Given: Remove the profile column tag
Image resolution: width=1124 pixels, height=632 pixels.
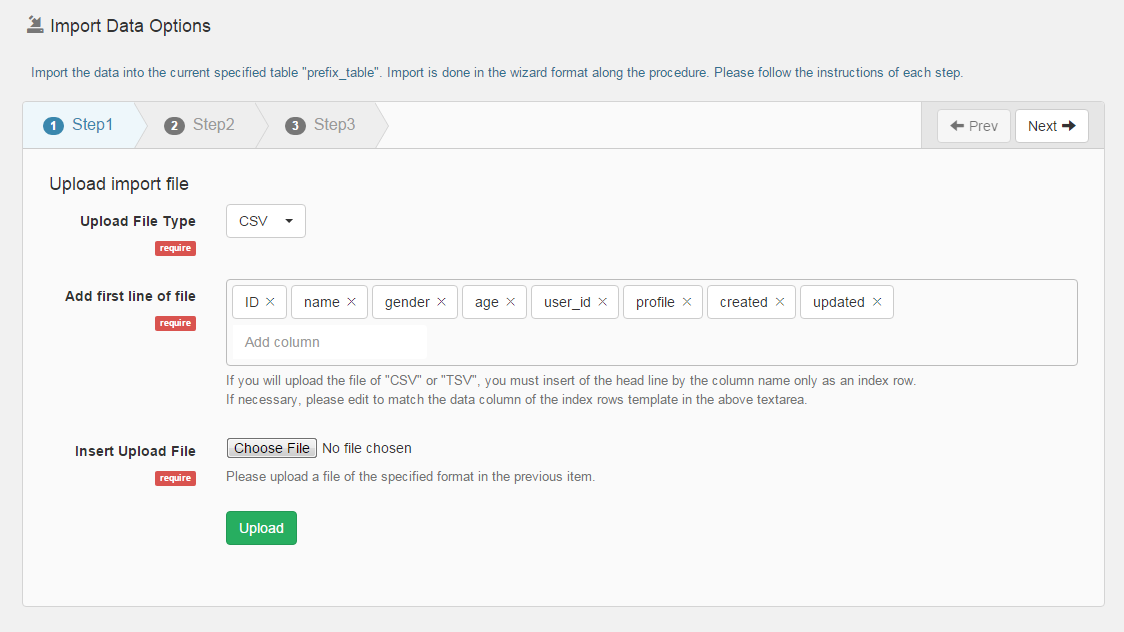Looking at the screenshot, I should 686,301.
